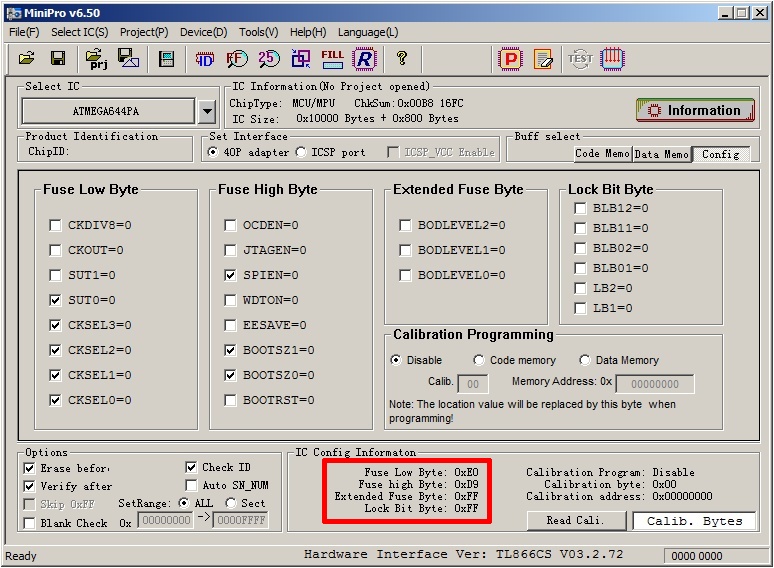Open the Project(P) menu

pyautogui.click(x=144, y=33)
